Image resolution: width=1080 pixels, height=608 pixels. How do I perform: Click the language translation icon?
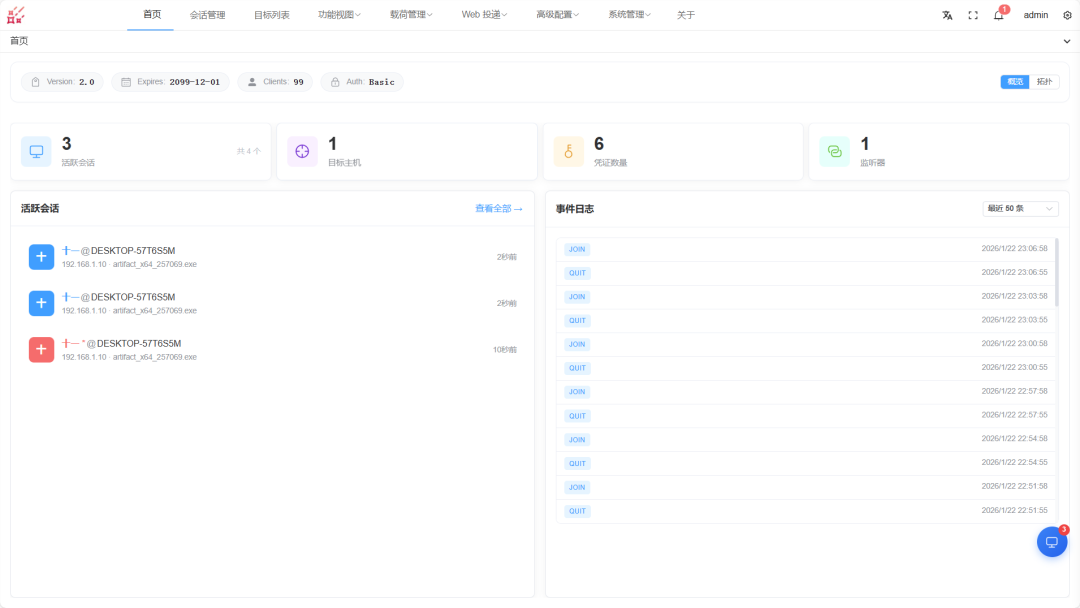point(947,15)
